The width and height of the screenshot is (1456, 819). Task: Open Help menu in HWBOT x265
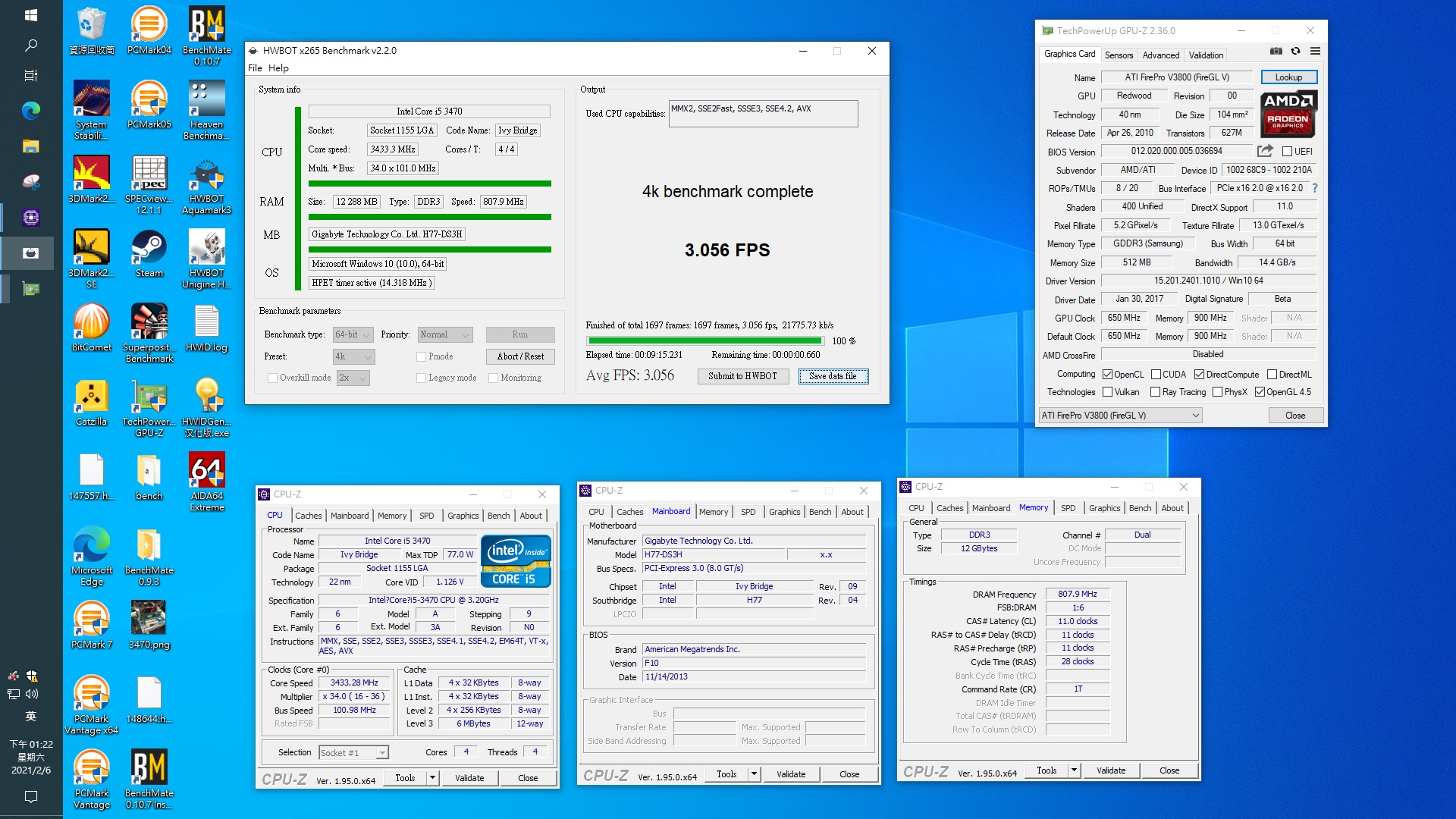[278, 68]
